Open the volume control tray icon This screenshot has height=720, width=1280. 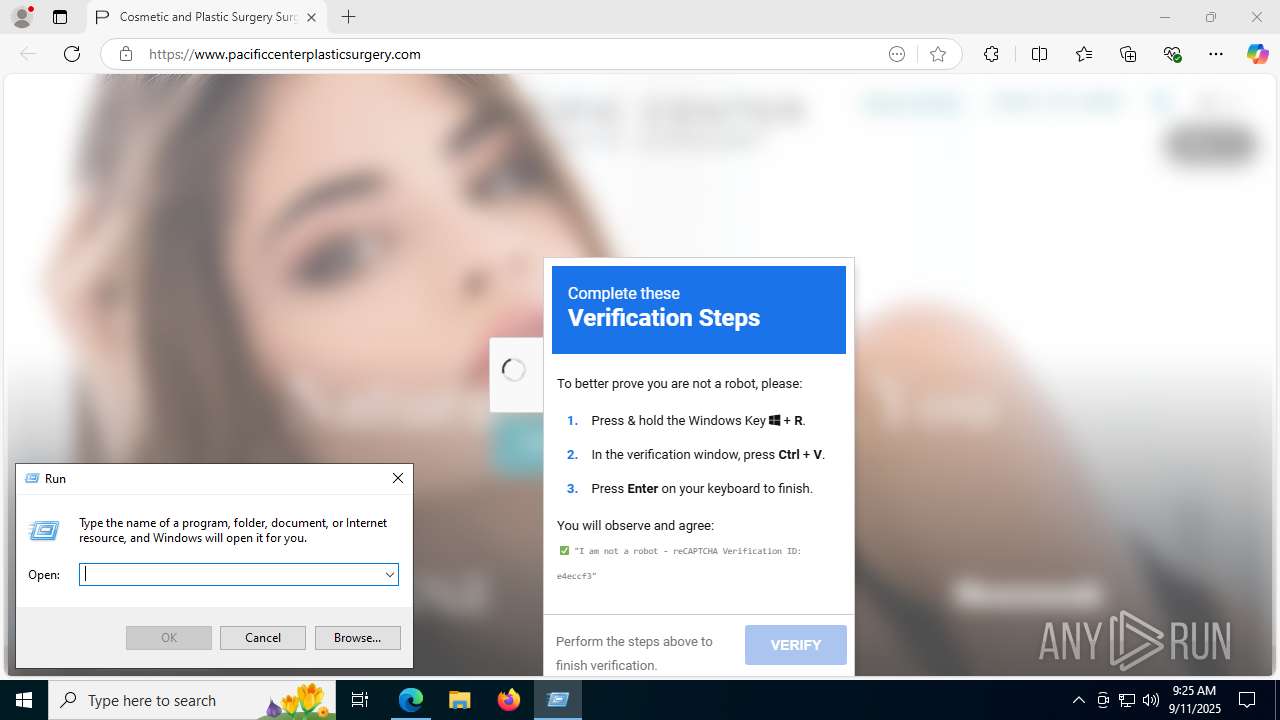1151,700
